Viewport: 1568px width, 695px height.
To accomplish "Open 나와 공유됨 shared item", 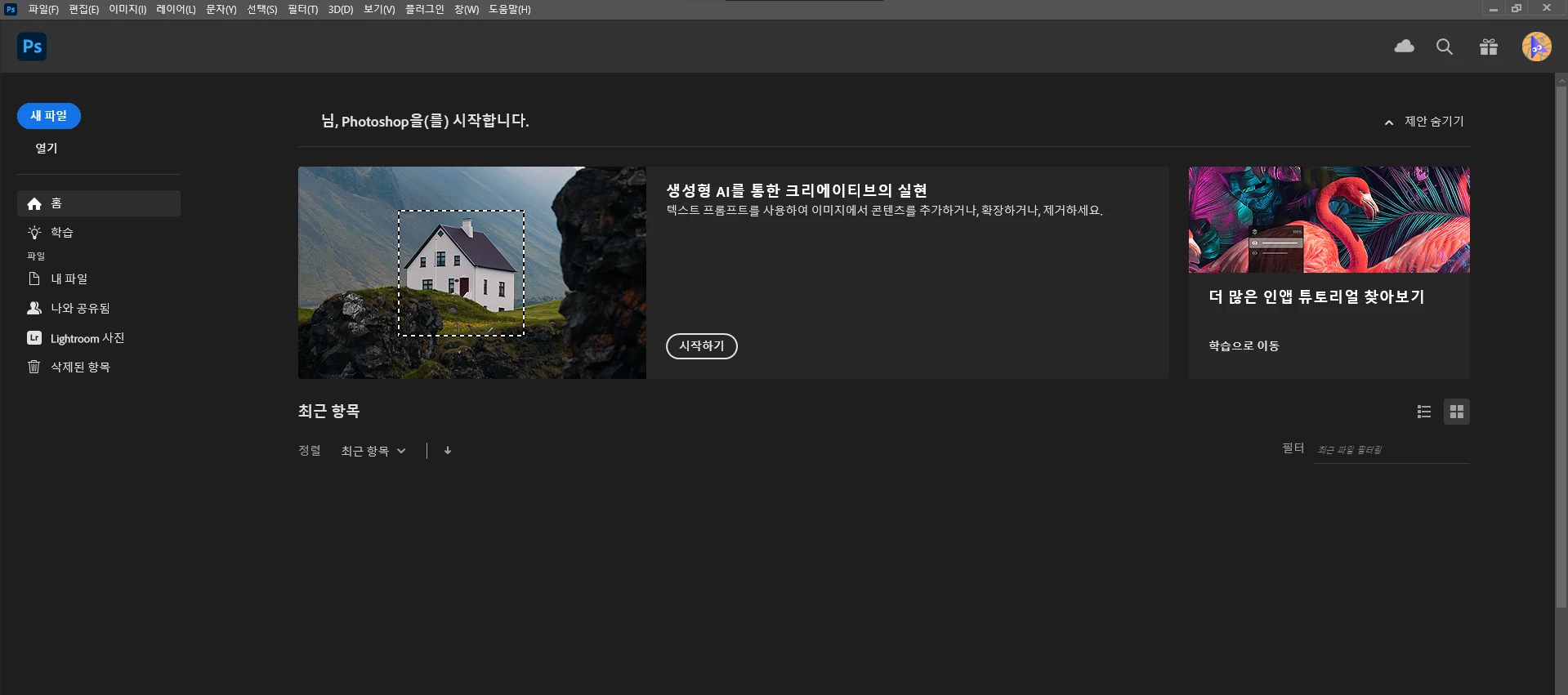I will point(99,308).
